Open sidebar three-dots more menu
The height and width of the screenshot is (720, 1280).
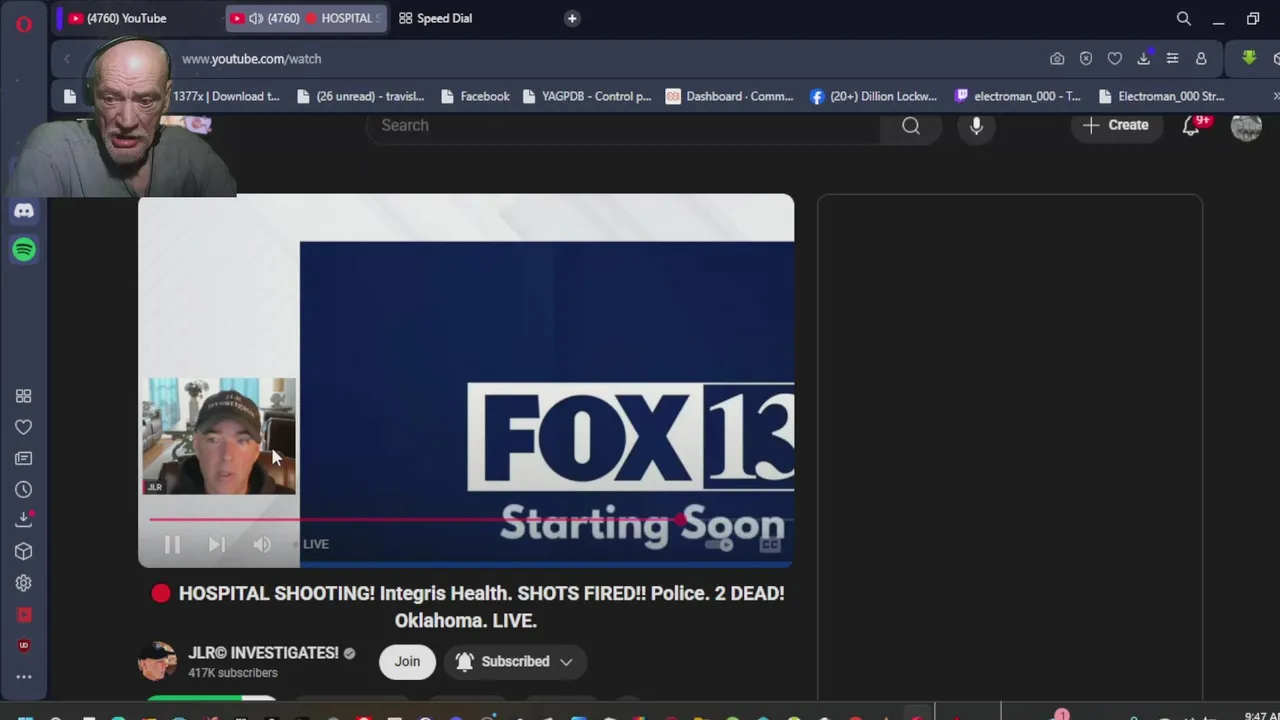tap(24, 677)
